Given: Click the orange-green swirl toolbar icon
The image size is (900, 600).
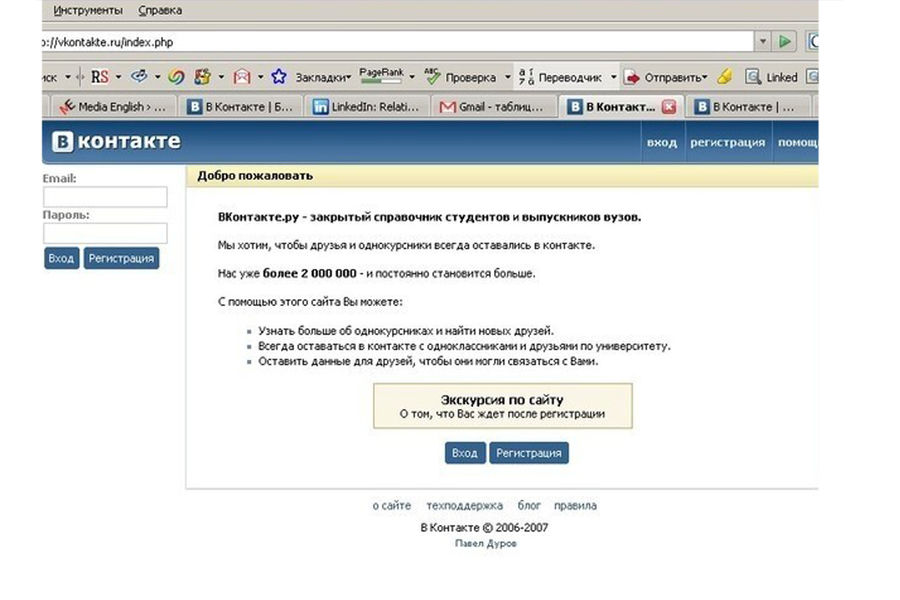Looking at the screenshot, I should pyautogui.click(x=176, y=77).
